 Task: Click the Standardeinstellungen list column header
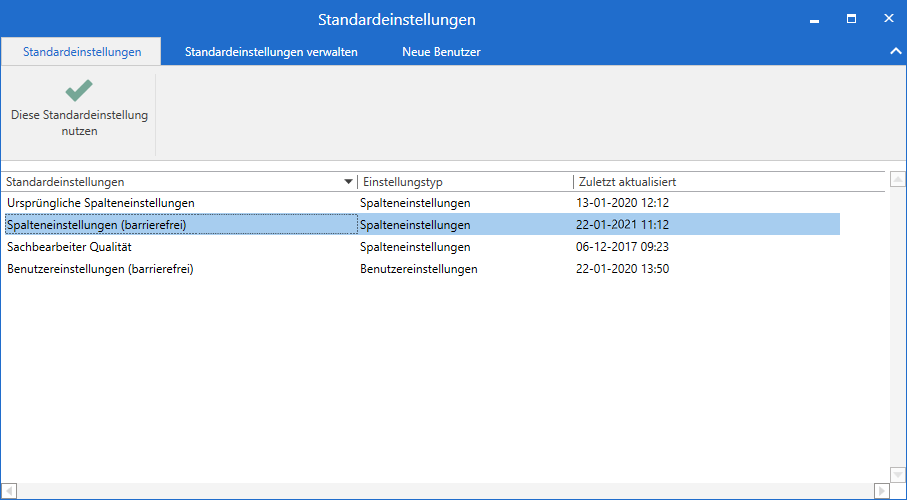tap(170, 182)
